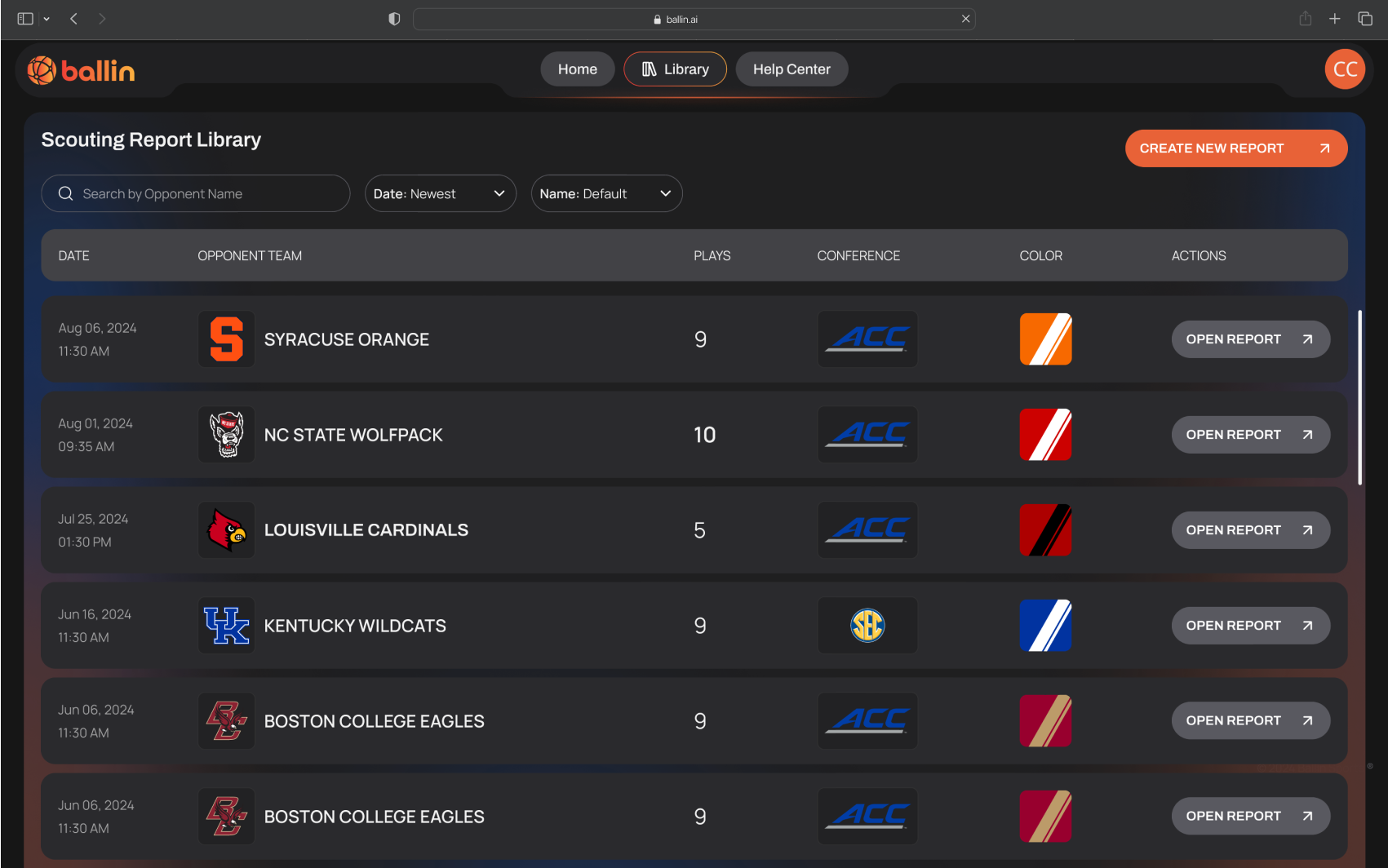Select the KENTUCKY WILDCATS team name

pyautogui.click(x=355, y=626)
